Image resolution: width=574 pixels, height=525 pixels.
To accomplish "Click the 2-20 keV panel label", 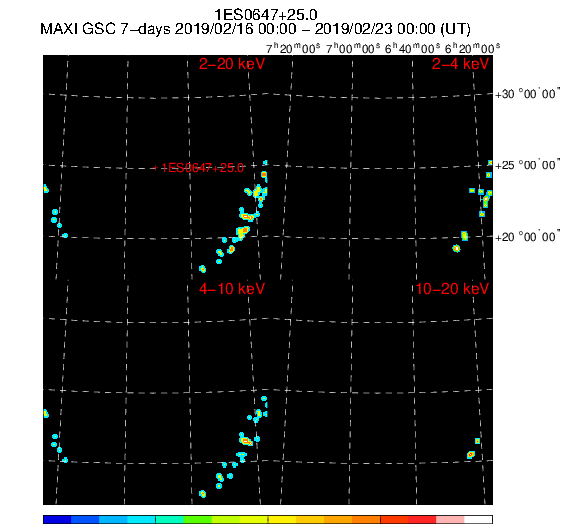I will click(232, 64).
